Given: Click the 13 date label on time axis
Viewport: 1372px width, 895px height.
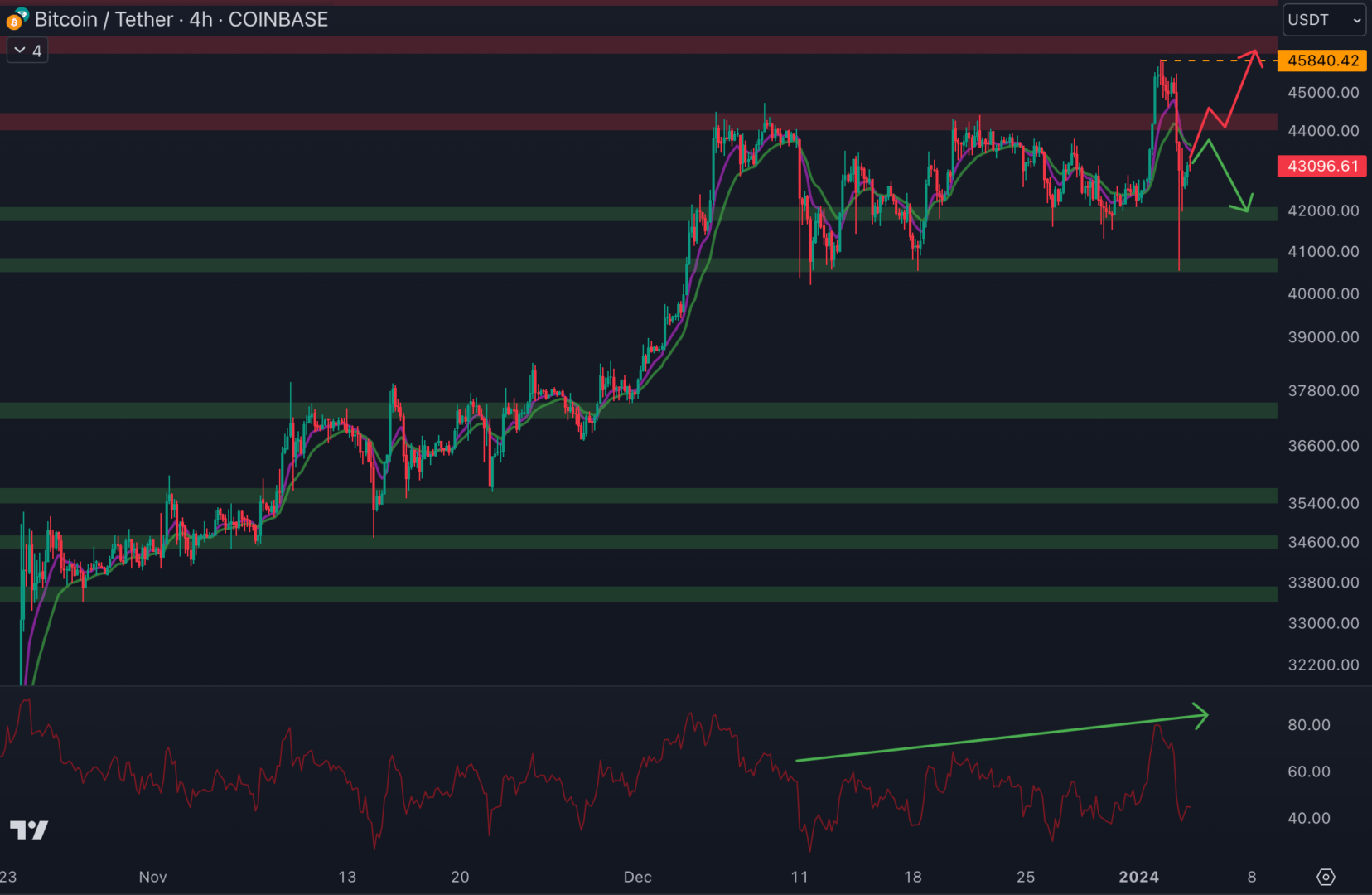Looking at the screenshot, I should (x=347, y=877).
